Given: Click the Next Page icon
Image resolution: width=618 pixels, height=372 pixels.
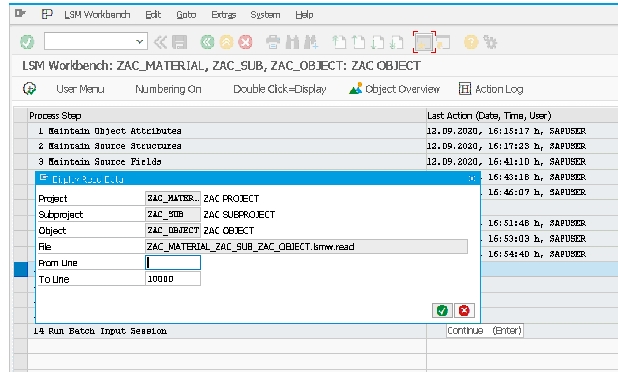Looking at the screenshot, I should [x=377, y=42].
